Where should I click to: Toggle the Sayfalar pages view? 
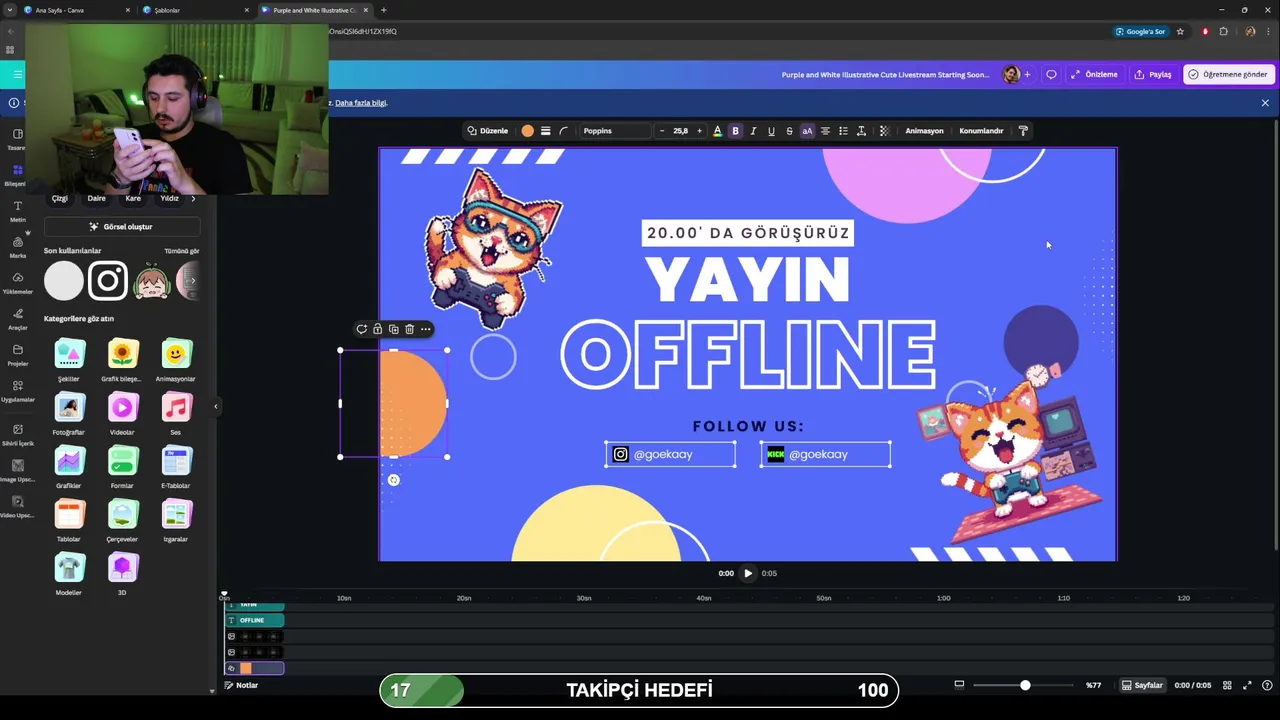coord(1142,685)
